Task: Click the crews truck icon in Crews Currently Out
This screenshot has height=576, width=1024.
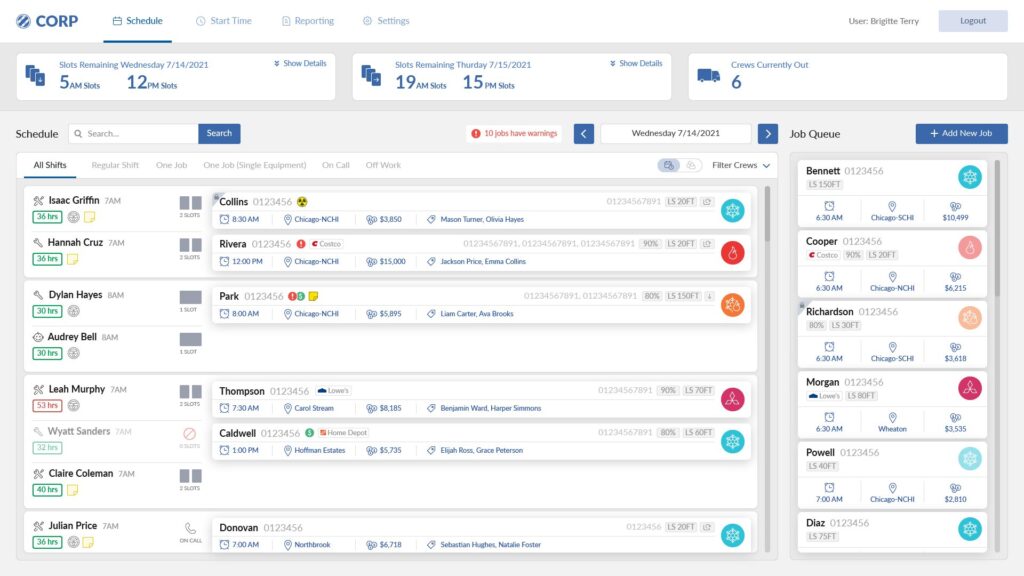Action: tap(708, 75)
